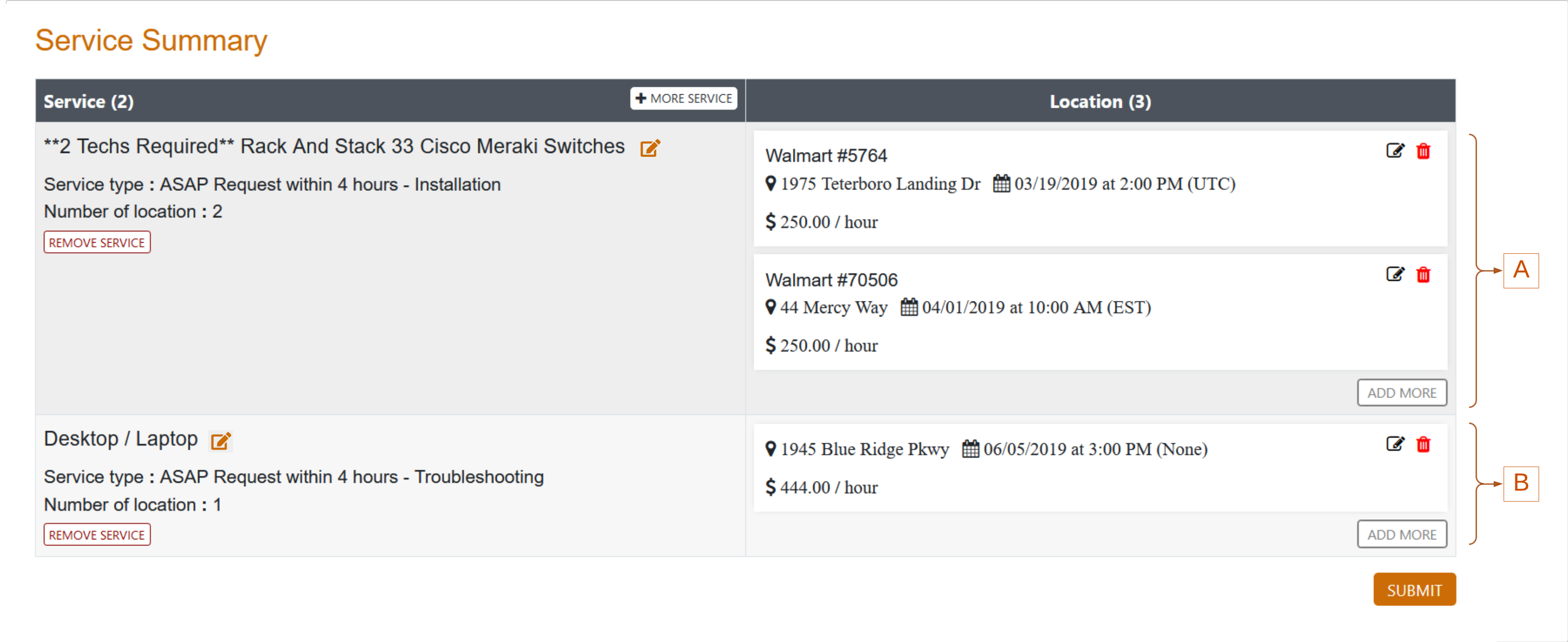Viewport: 1568px width, 642px height.
Task: Click the Walmart #70506 location name
Action: (831, 280)
